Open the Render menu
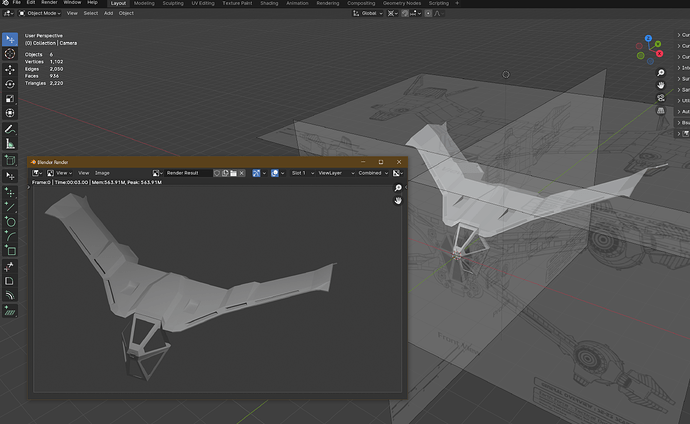The height and width of the screenshot is (424, 690). click(49, 3)
